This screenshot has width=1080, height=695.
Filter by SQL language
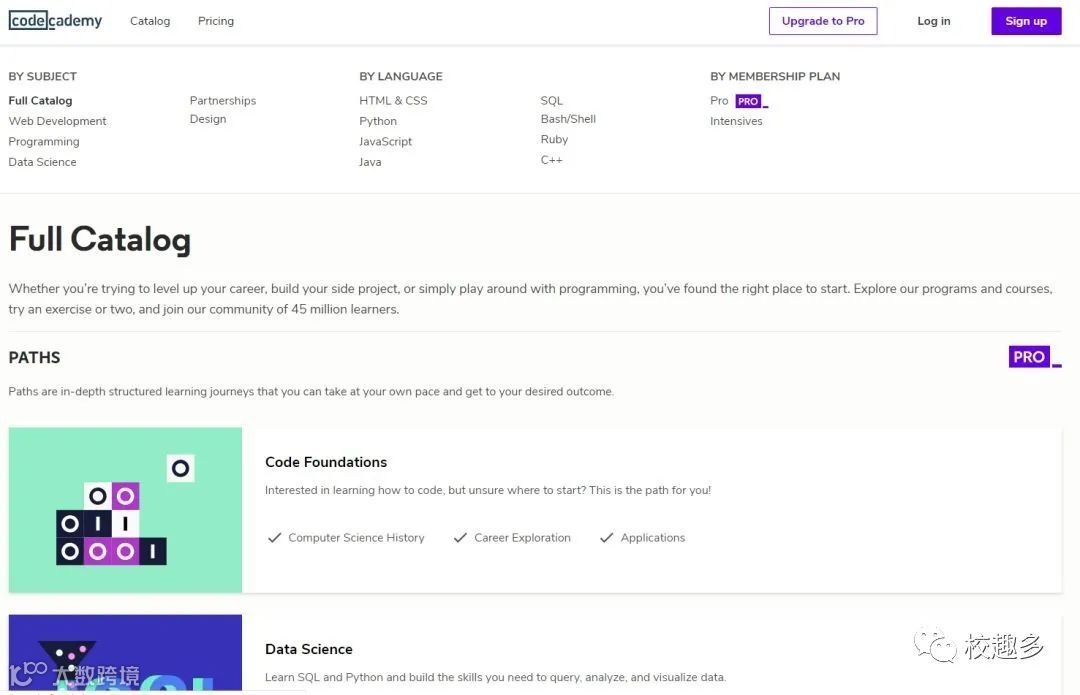552,101
